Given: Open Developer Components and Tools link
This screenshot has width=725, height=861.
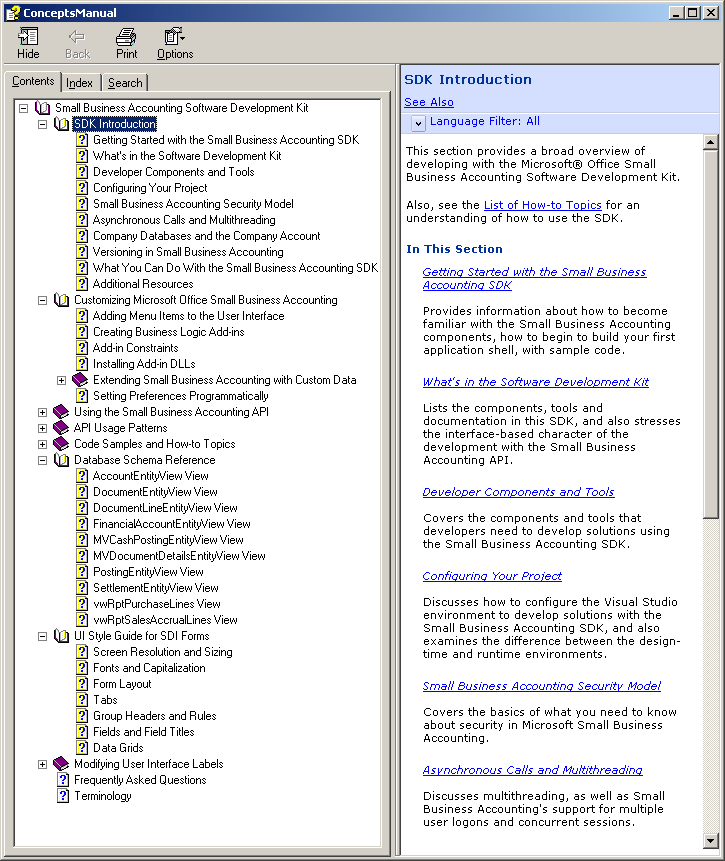Looking at the screenshot, I should tap(518, 492).
